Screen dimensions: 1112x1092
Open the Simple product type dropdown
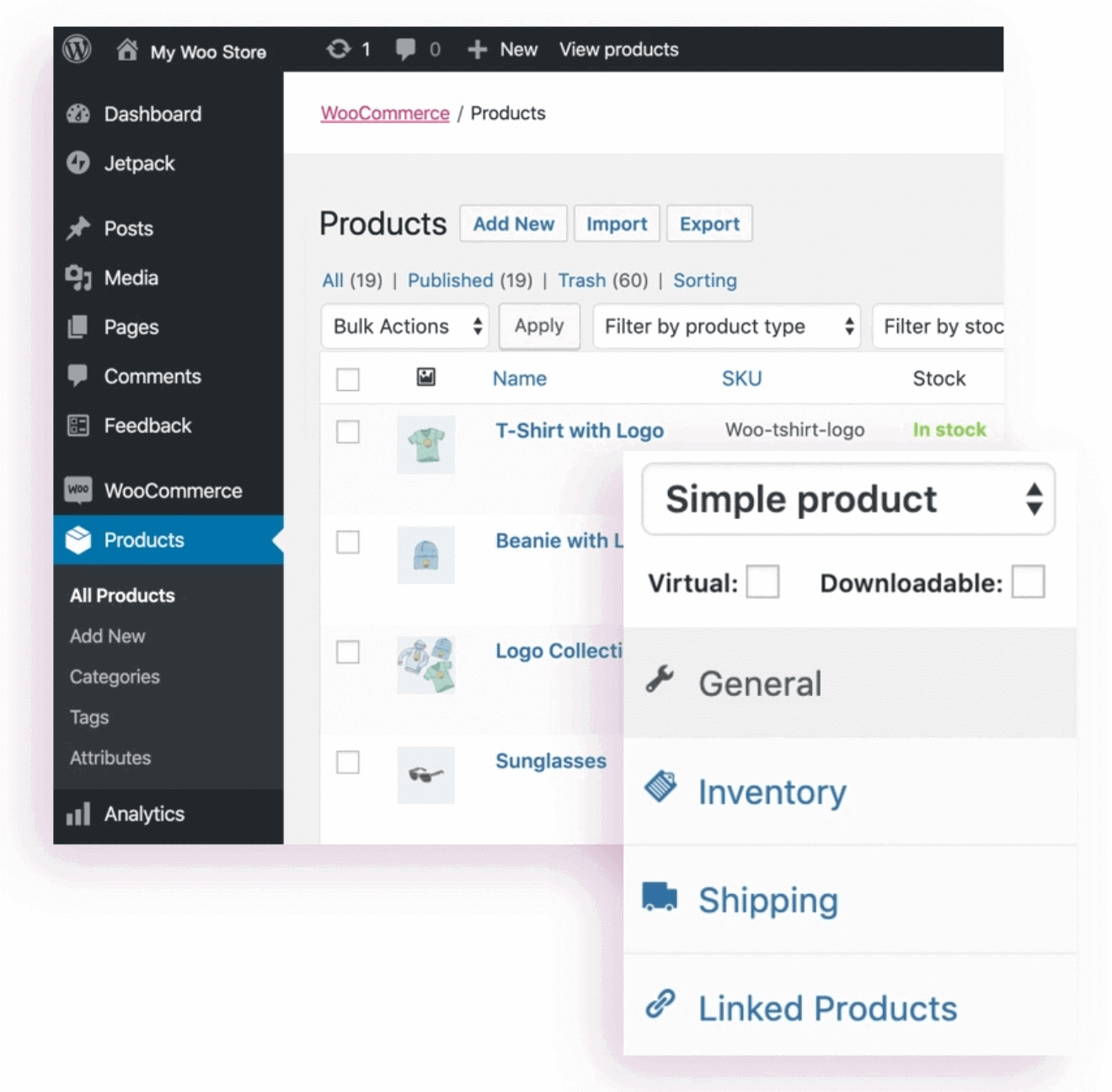click(847, 500)
